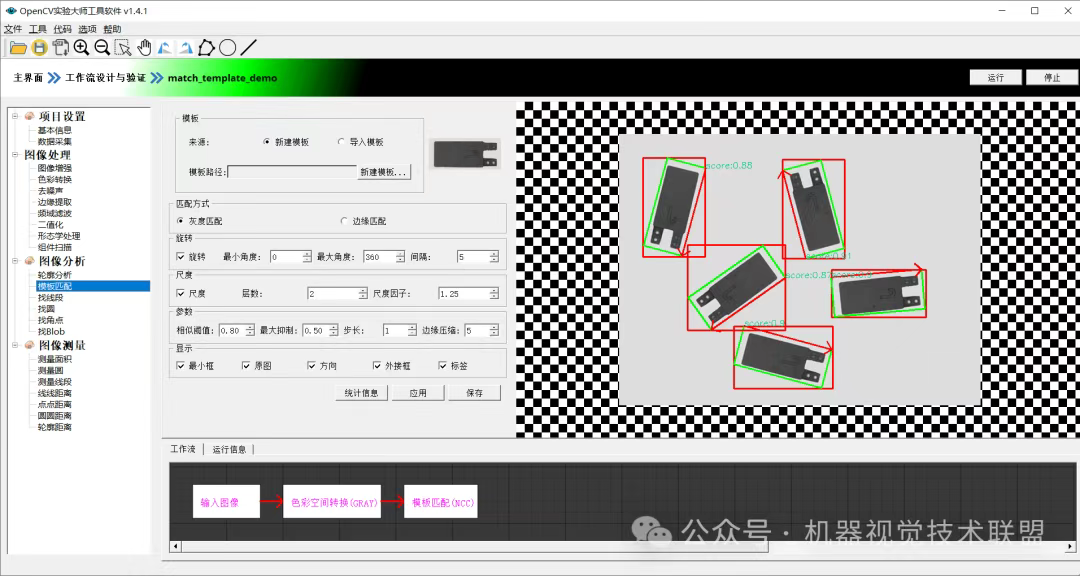
Task: Open the 选项 menu
Action: point(87,28)
